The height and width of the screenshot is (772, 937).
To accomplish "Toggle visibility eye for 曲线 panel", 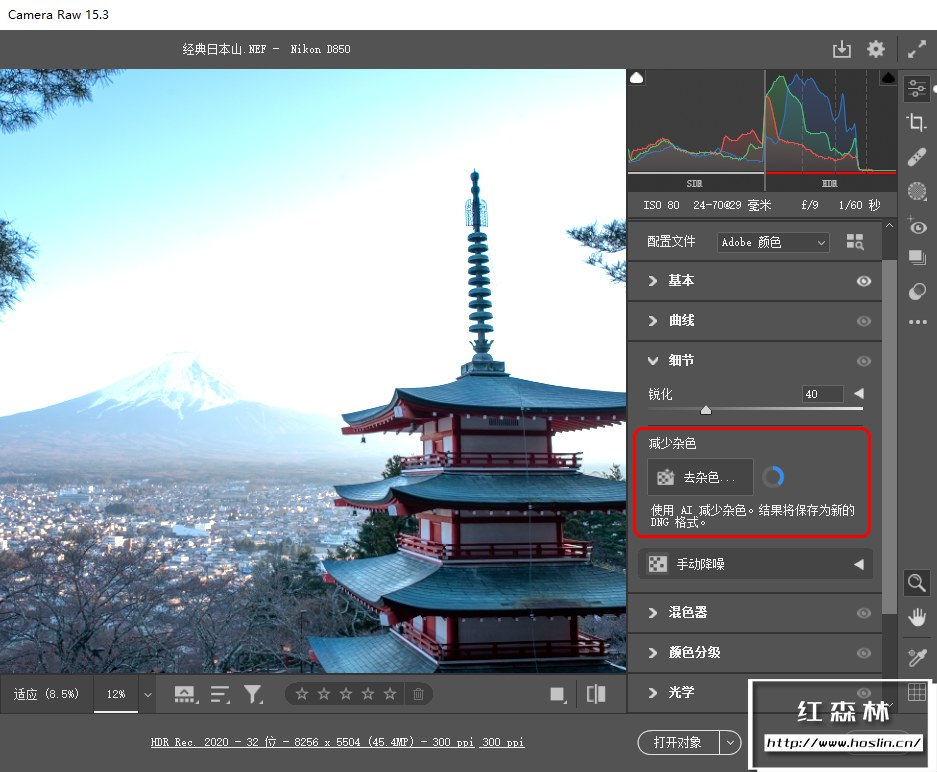I will click(x=863, y=321).
